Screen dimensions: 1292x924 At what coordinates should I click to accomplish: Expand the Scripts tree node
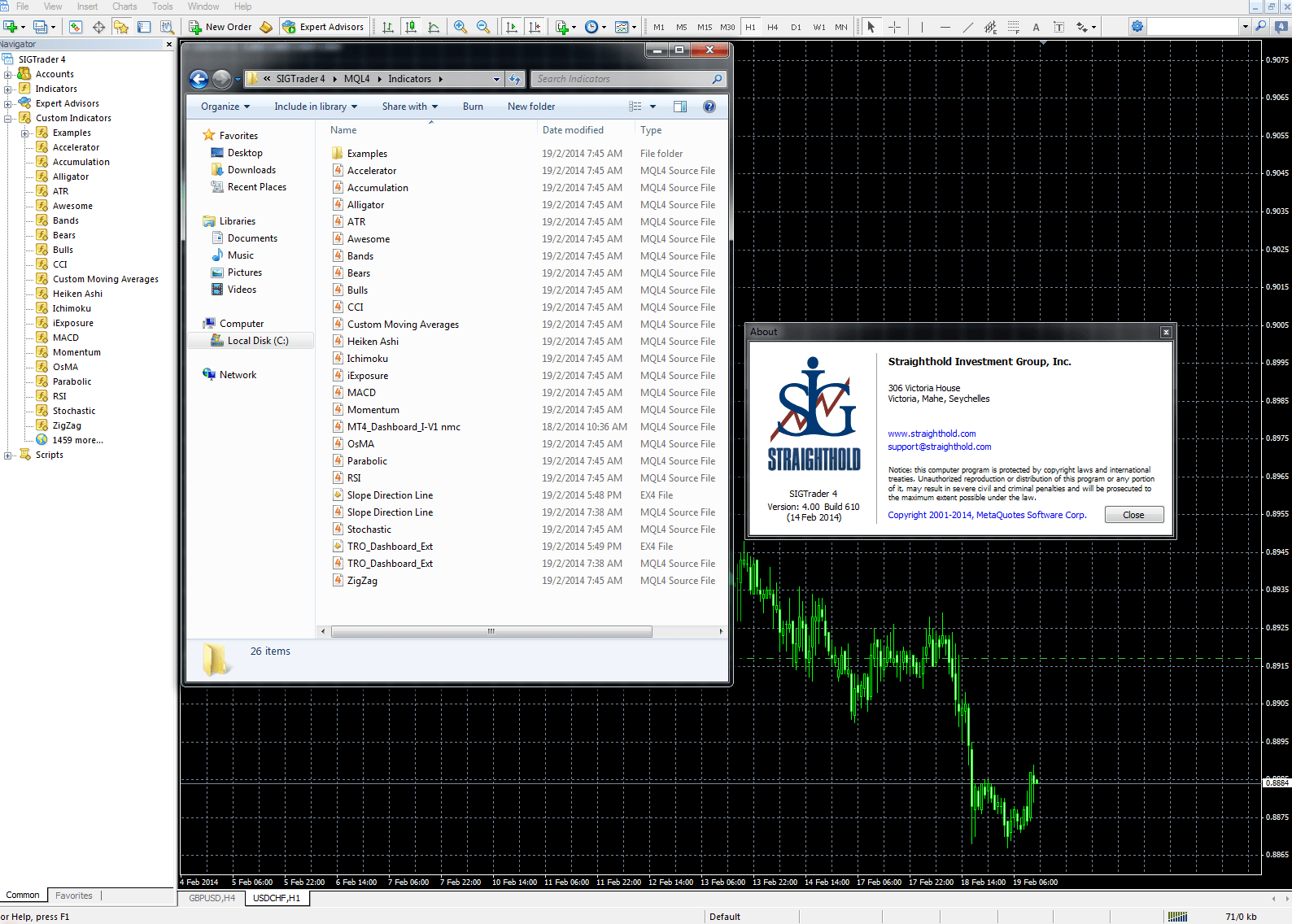[x=7, y=455]
